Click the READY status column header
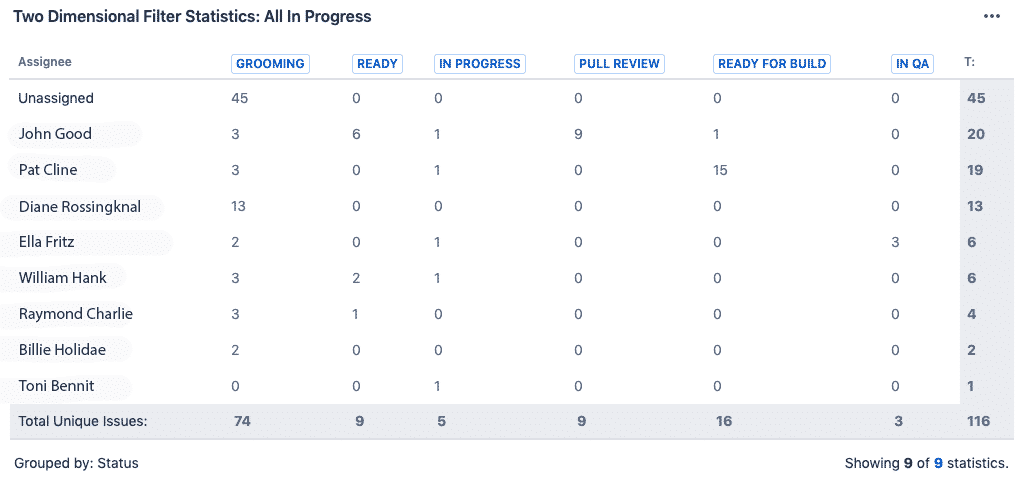 377,63
